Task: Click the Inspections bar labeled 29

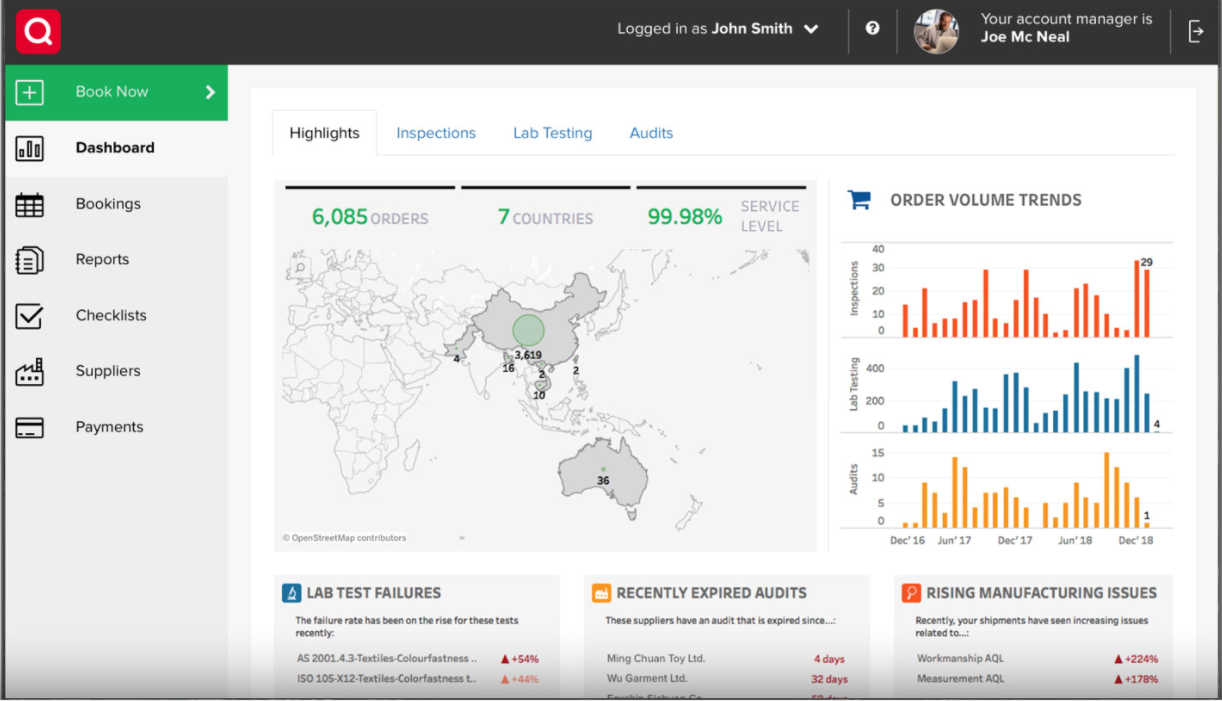Action: tap(1146, 304)
